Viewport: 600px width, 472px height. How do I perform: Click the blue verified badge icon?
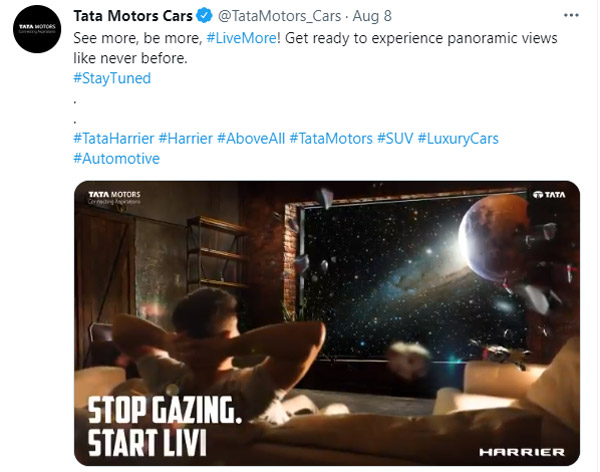pyautogui.click(x=204, y=16)
